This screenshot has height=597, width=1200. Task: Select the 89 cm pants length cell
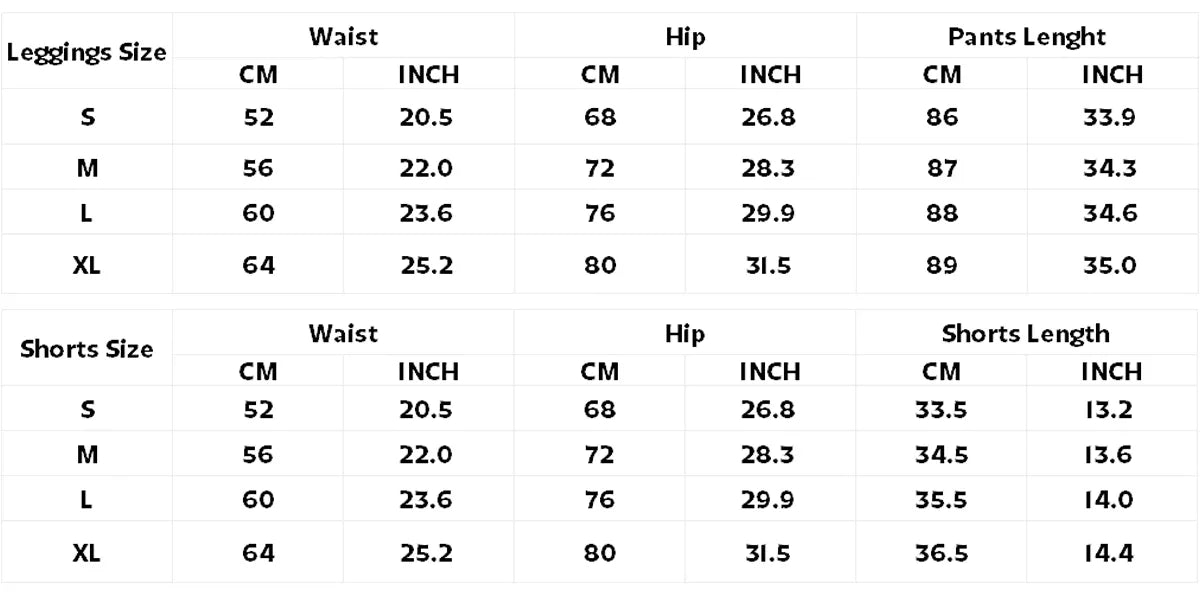[942, 265]
